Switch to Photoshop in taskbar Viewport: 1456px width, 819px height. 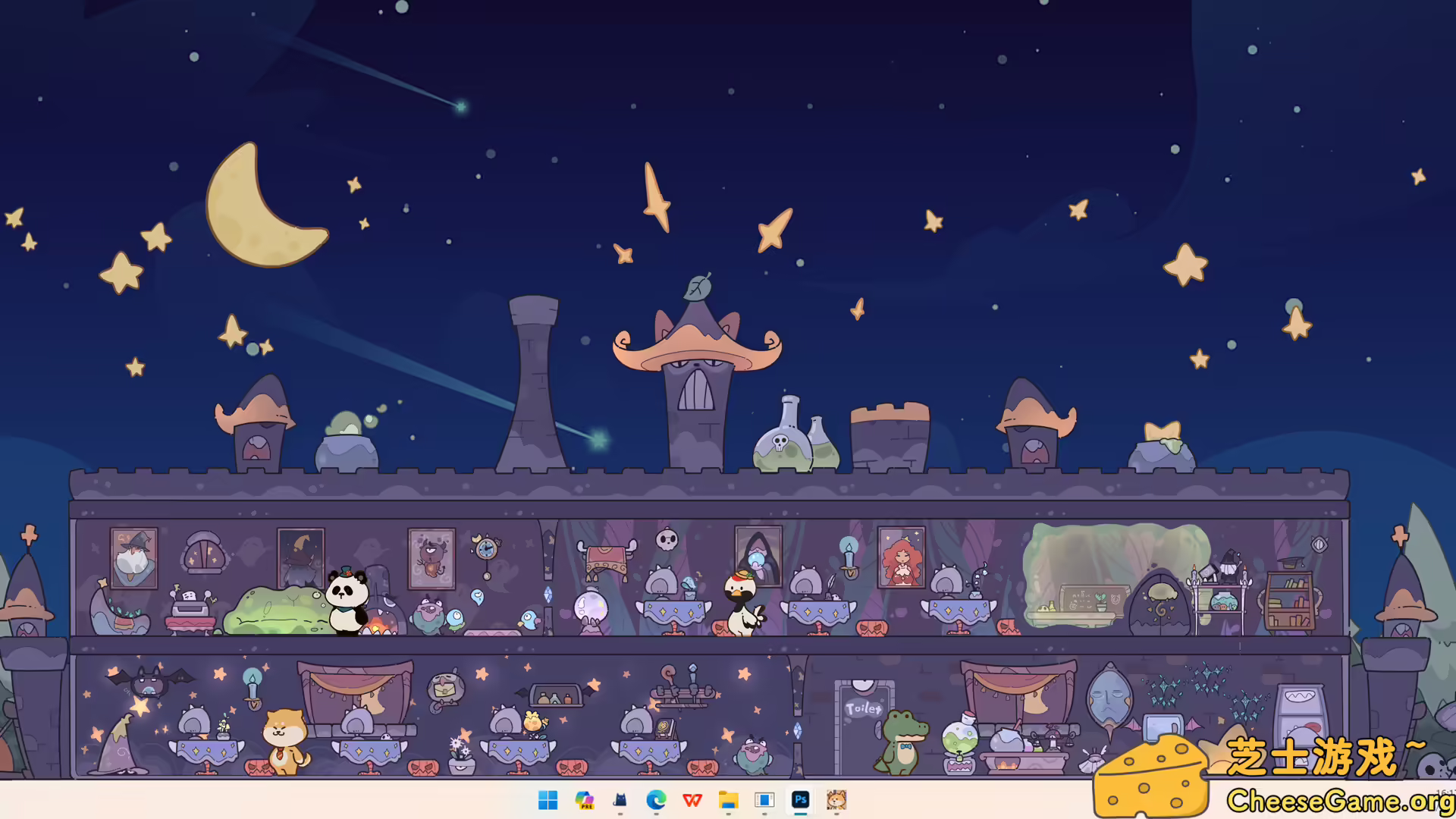pos(800,800)
